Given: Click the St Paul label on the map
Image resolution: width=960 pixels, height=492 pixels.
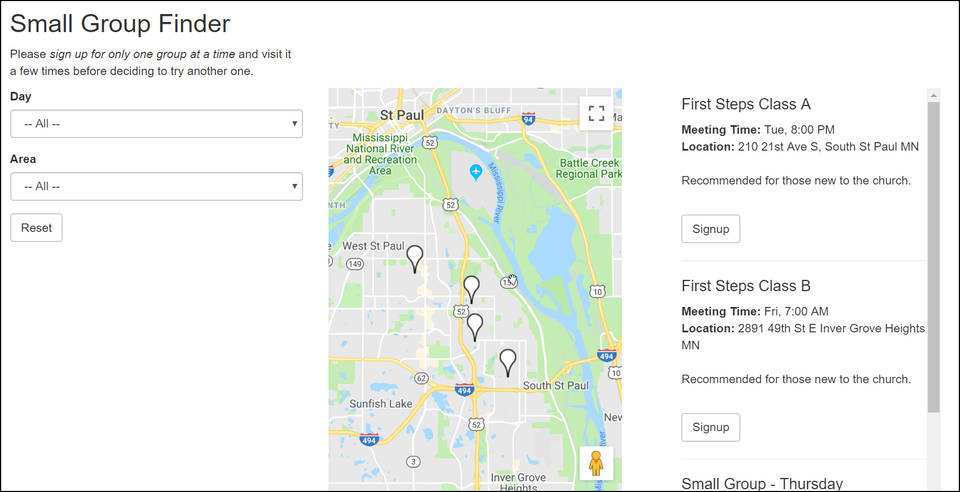Looking at the screenshot, I should 402,115.
